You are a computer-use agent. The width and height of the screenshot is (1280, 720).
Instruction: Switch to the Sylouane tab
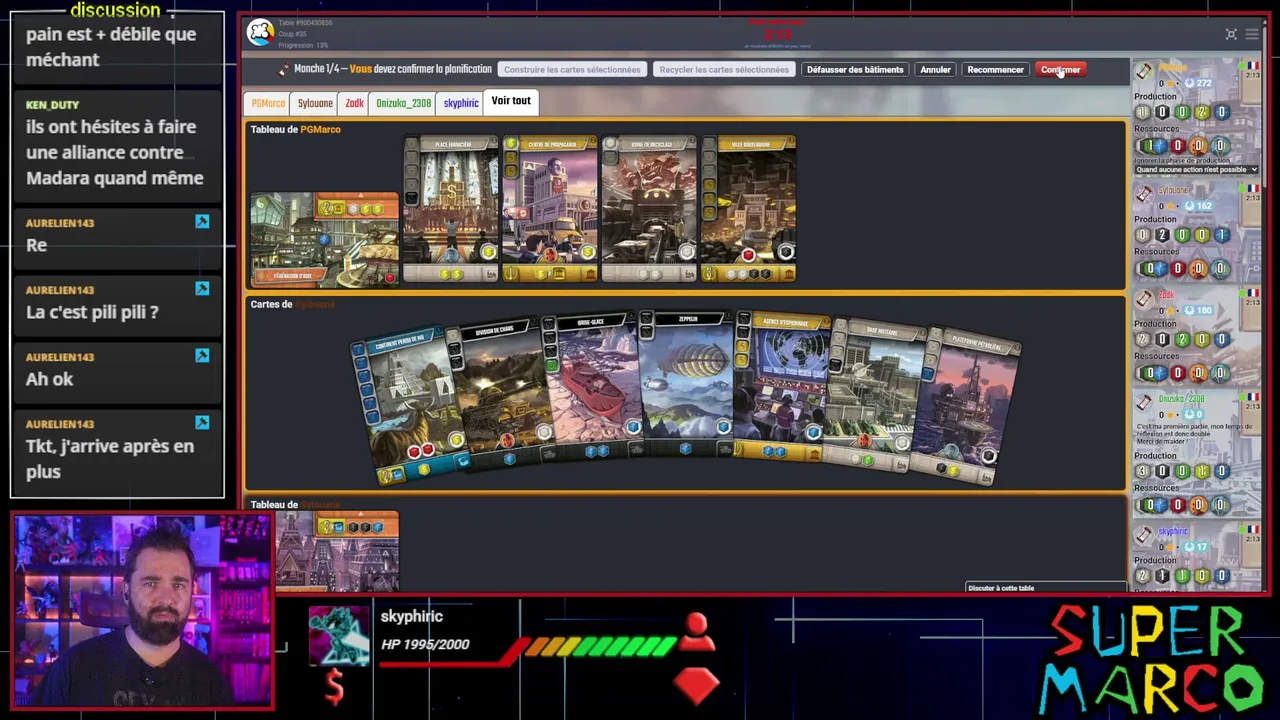click(315, 104)
